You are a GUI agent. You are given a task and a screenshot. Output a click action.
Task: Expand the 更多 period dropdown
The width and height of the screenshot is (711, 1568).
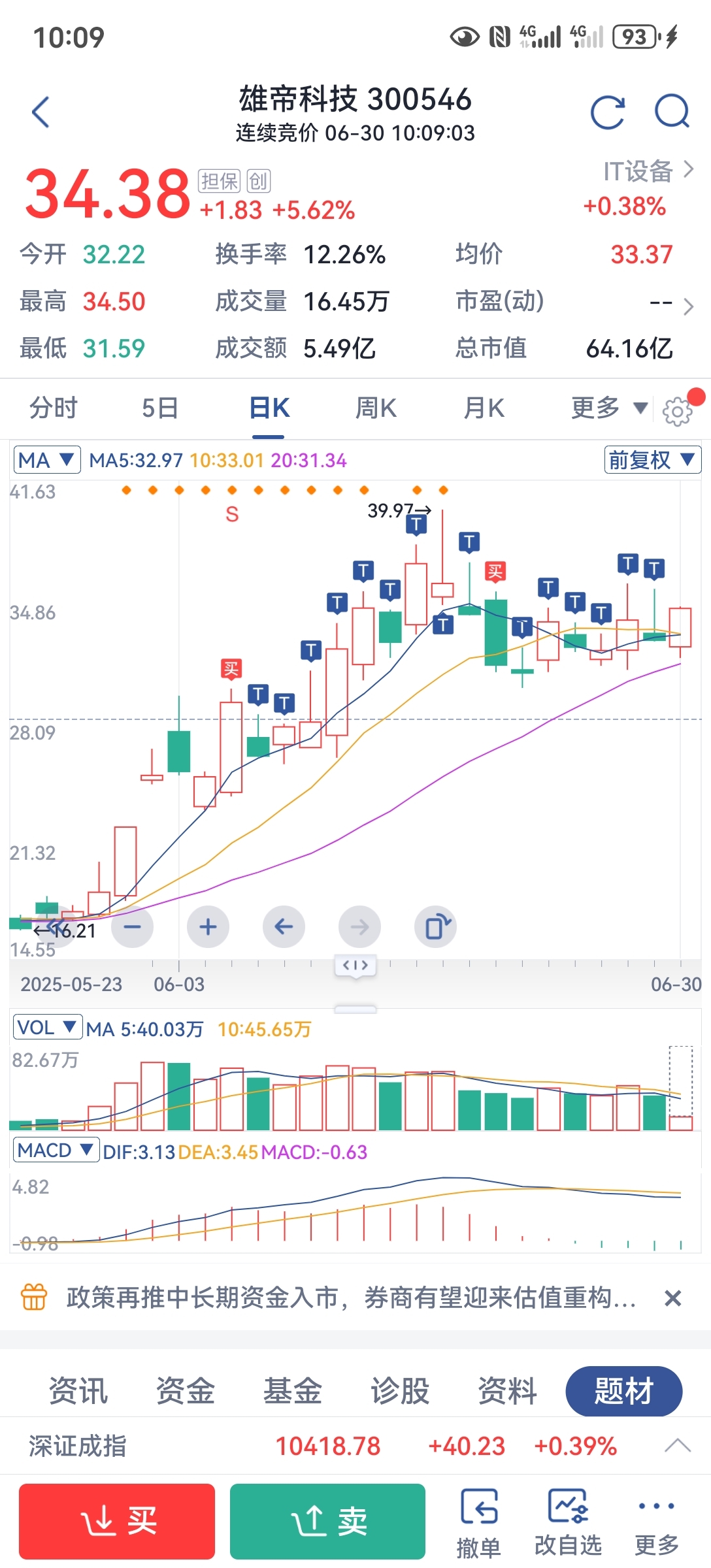(609, 408)
